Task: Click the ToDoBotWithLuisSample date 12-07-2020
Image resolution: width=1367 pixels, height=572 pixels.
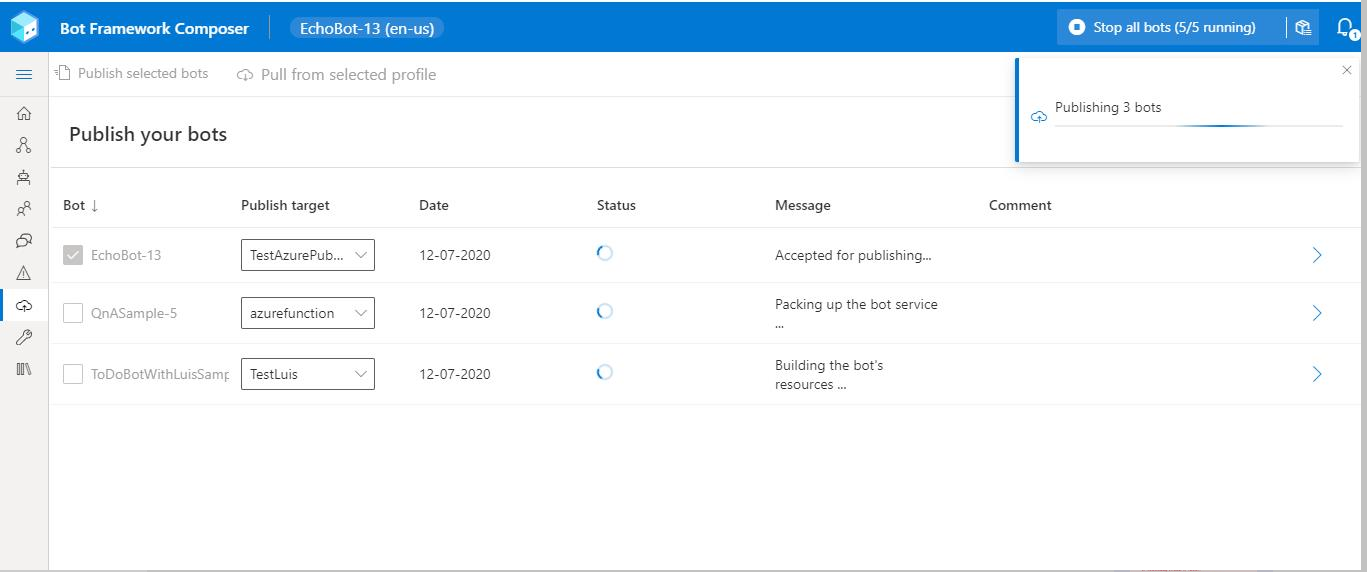Action: 455,374
